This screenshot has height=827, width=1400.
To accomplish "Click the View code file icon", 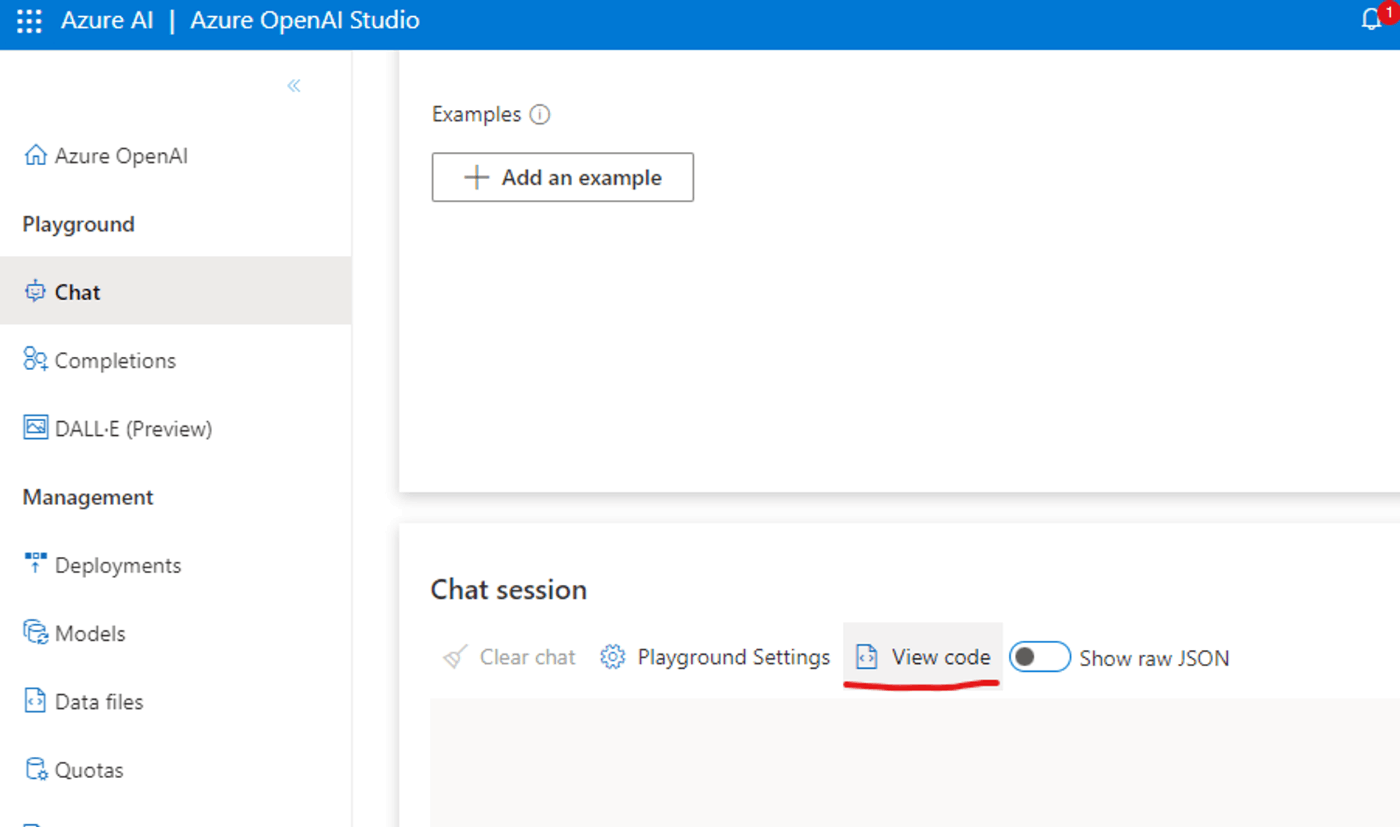I will click(867, 657).
